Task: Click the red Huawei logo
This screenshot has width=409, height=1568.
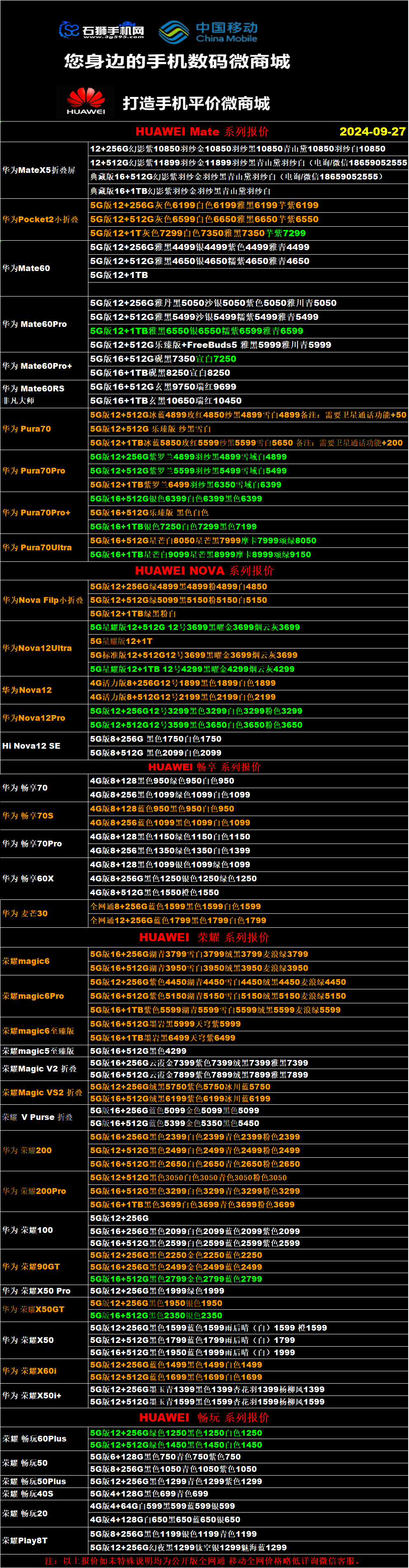Action: pos(86,101)
